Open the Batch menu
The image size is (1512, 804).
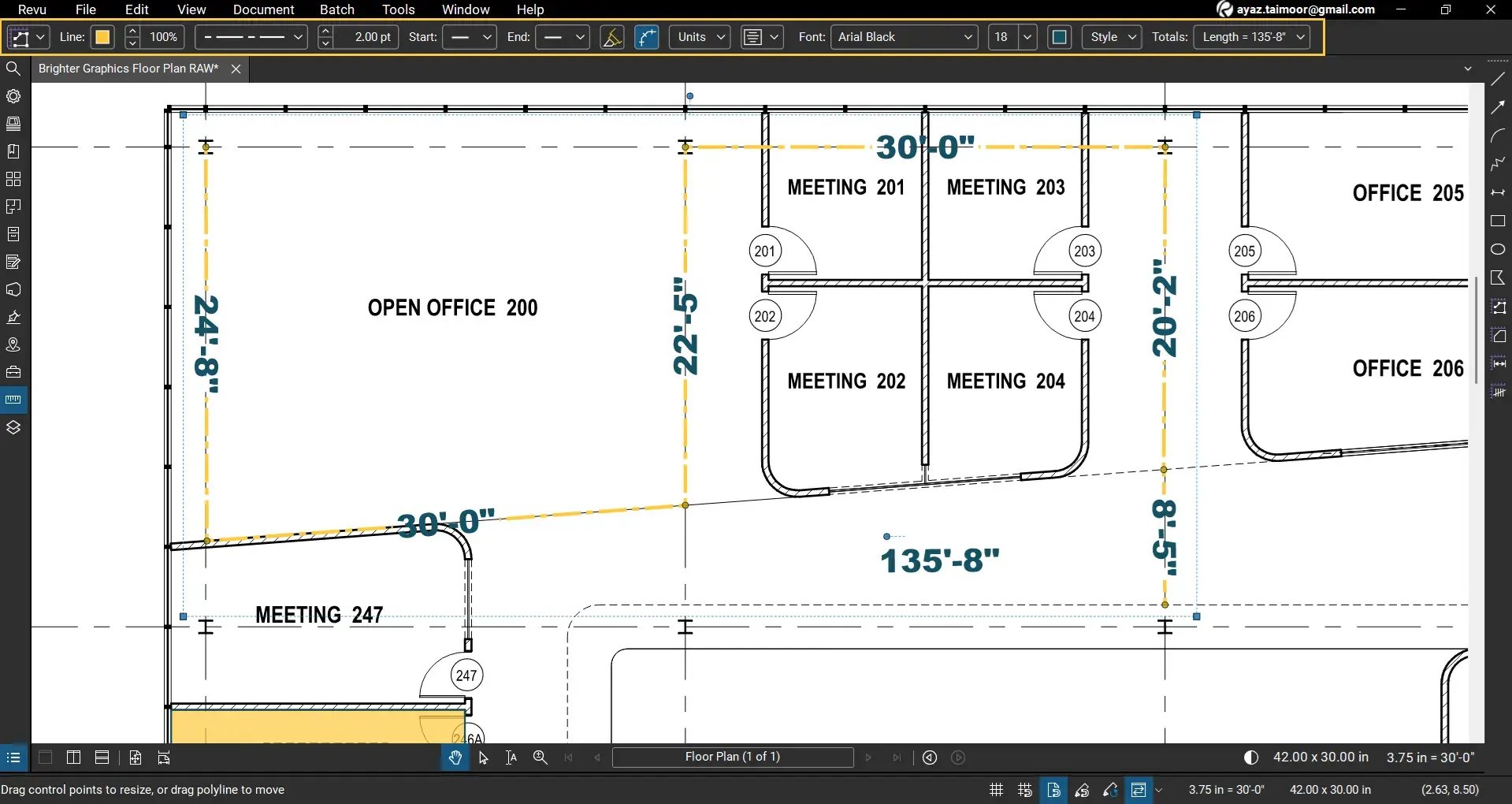[336, 9]
